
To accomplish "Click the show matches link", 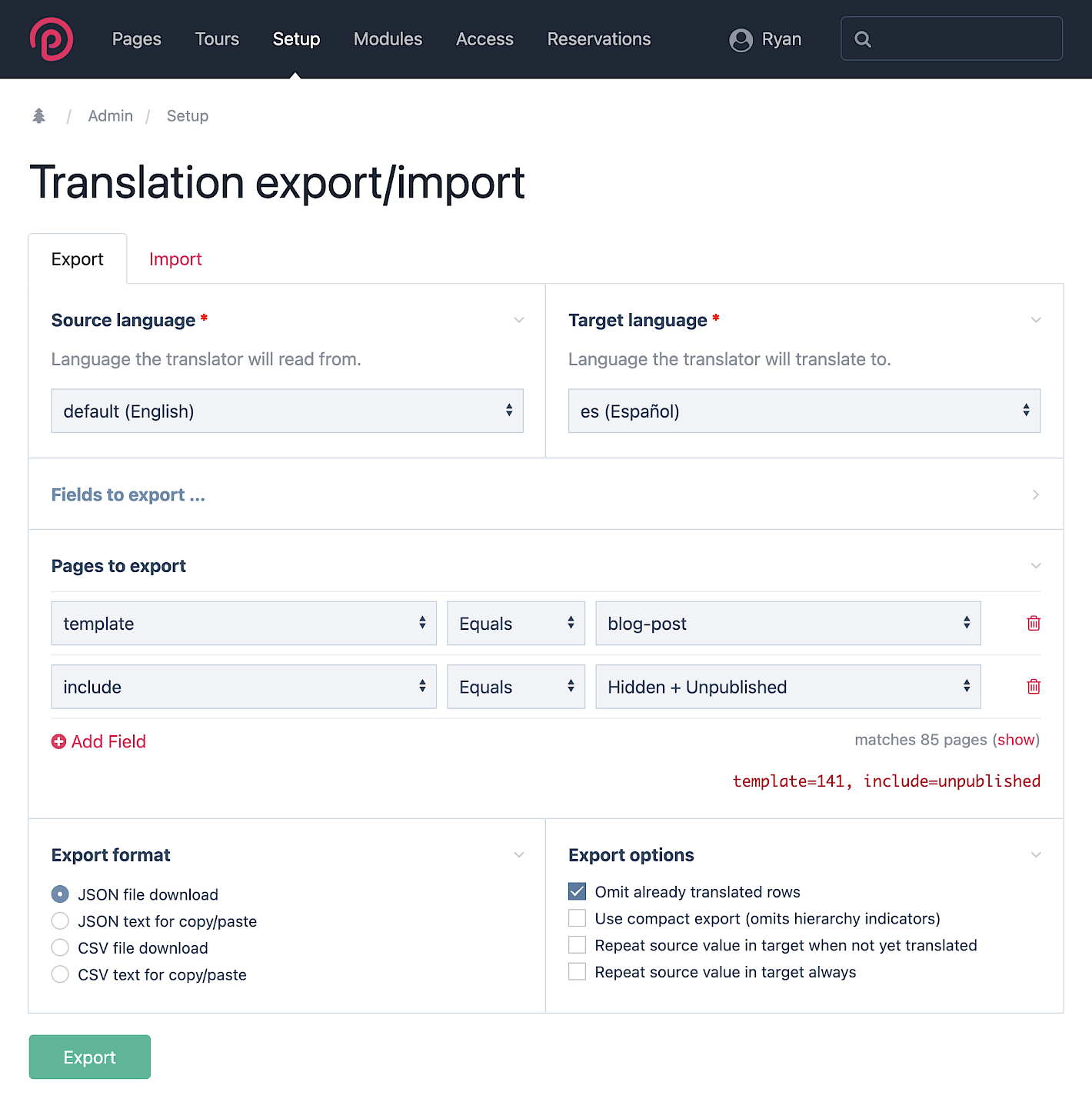I will (1016, 740).
